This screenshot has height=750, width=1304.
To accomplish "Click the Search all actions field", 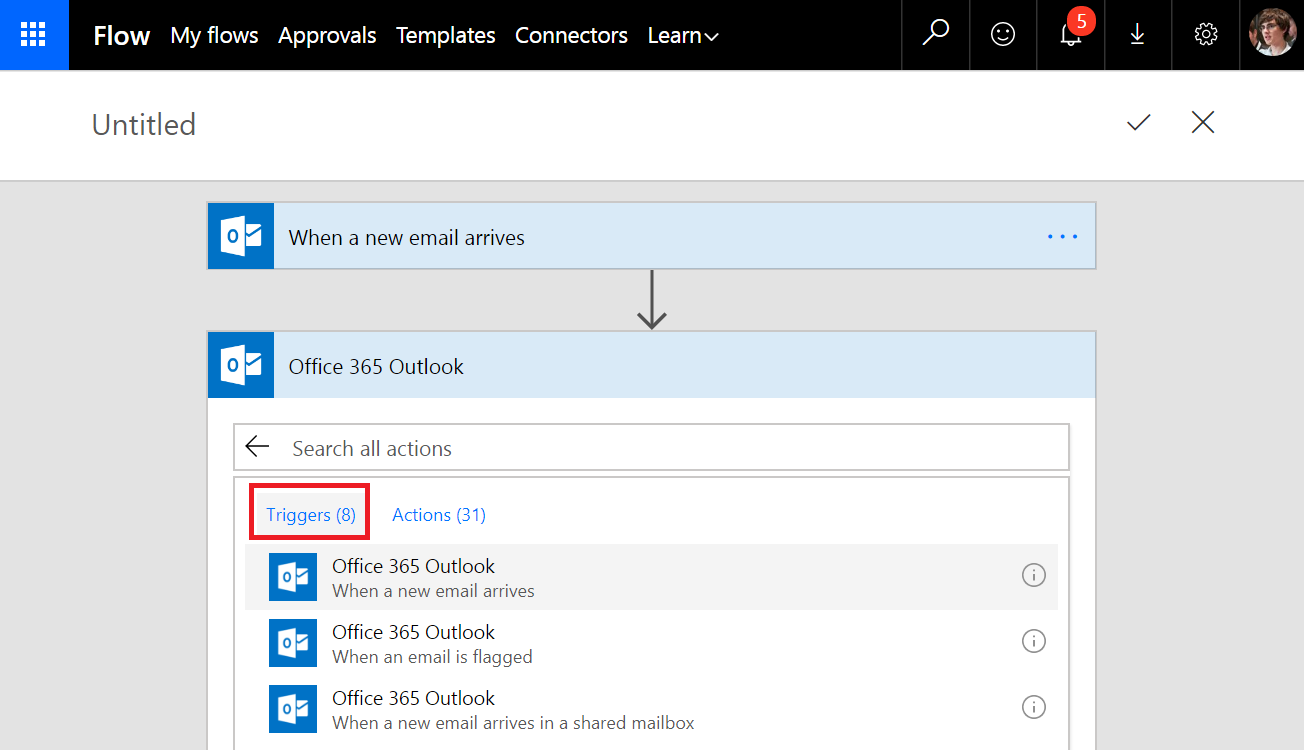I will pos(670,448).
